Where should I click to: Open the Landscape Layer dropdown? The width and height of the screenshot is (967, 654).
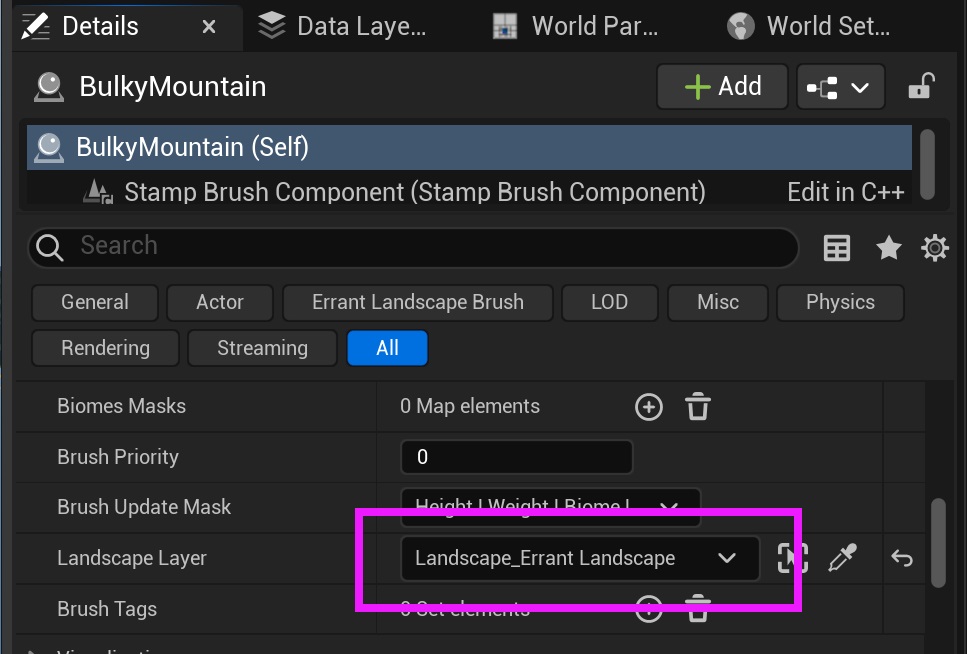click(580, 559)
